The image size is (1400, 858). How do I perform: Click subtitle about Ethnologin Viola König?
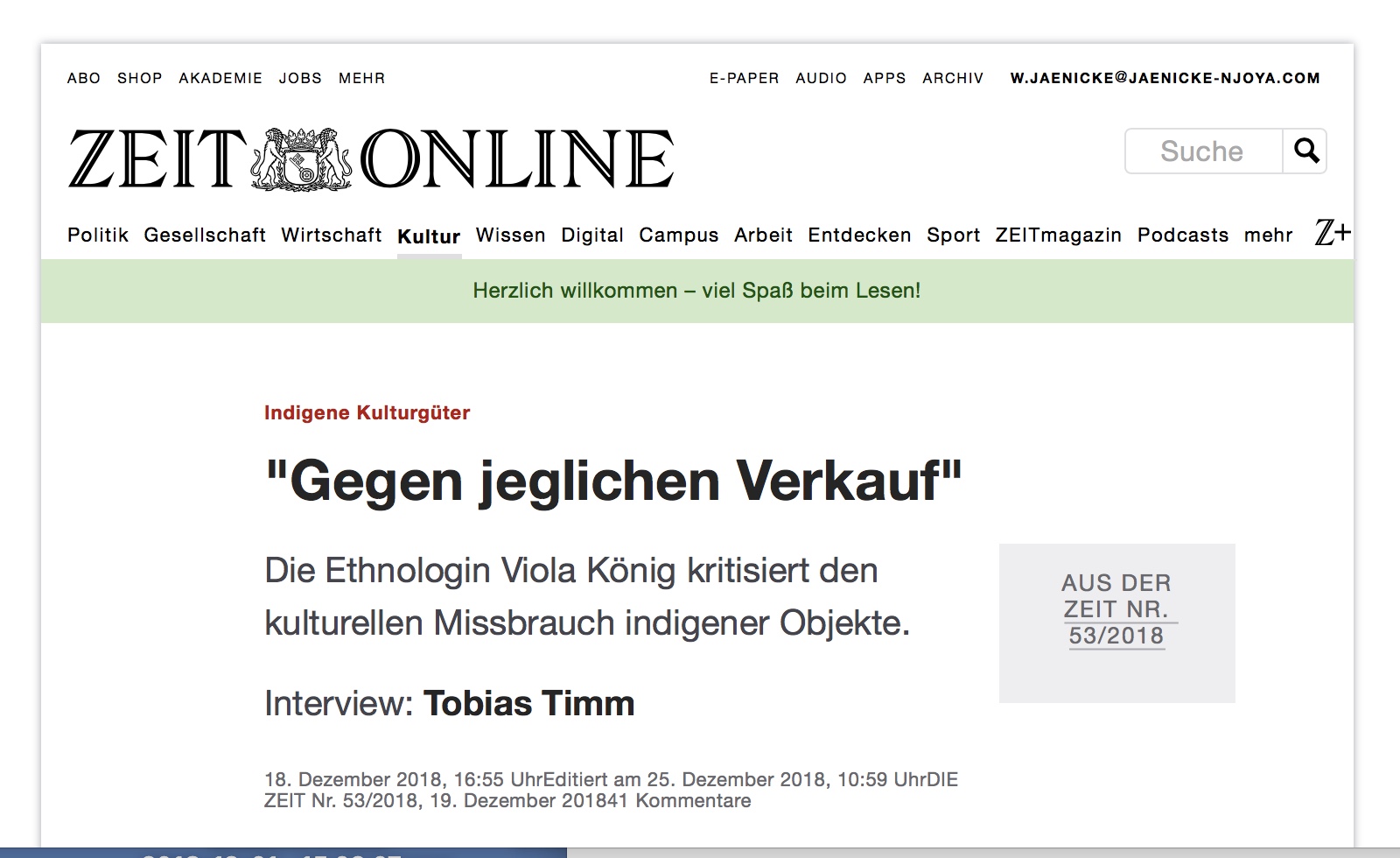pyautogui.click(x=587, y=597)
